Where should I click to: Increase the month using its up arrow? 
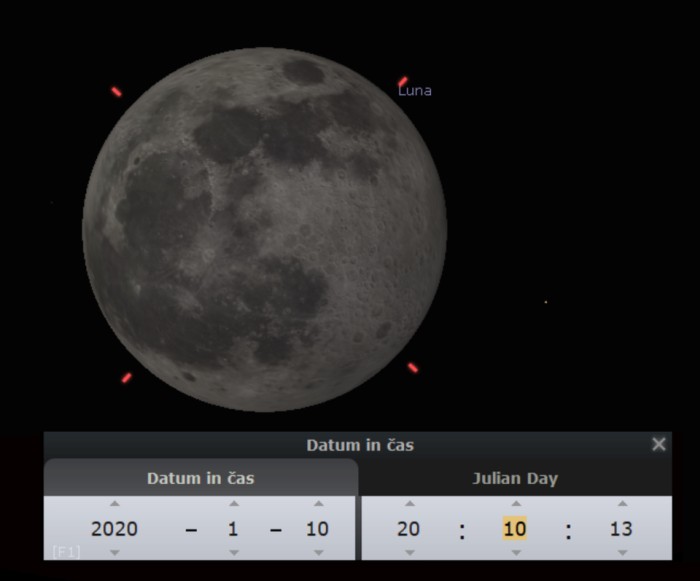click(x=233, y=504)
